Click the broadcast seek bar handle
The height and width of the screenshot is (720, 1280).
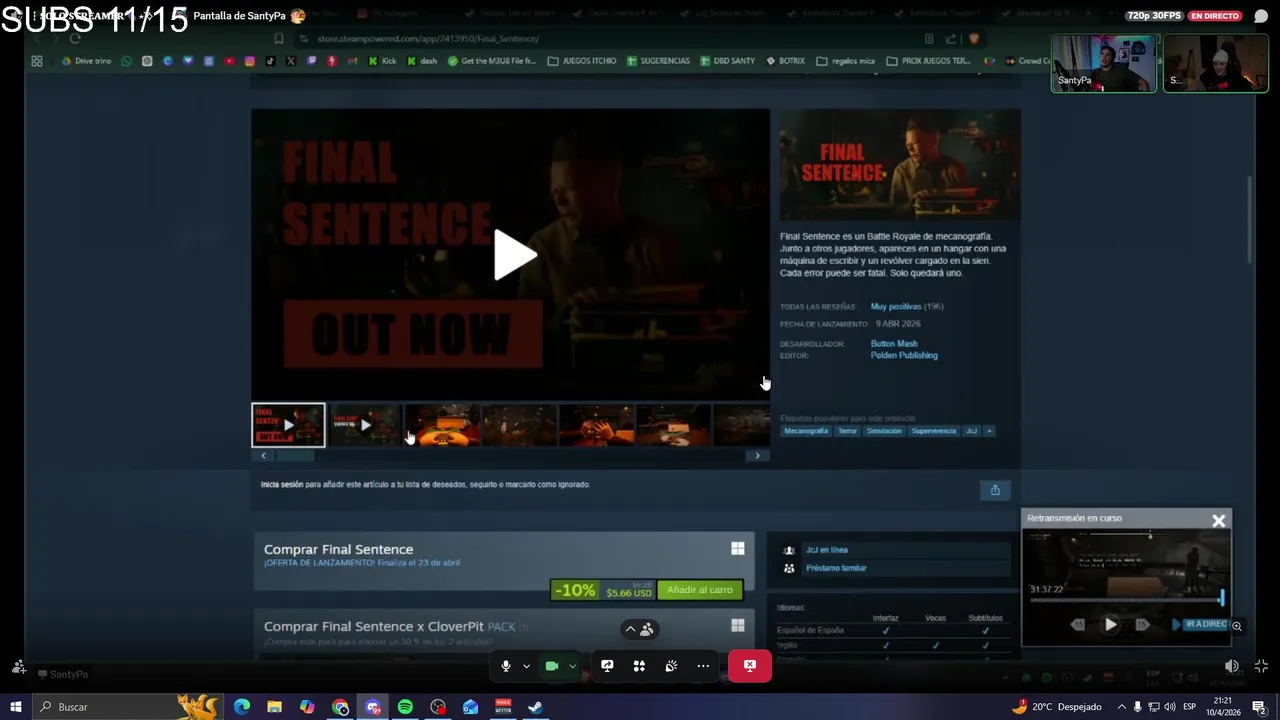[1221, 598]
